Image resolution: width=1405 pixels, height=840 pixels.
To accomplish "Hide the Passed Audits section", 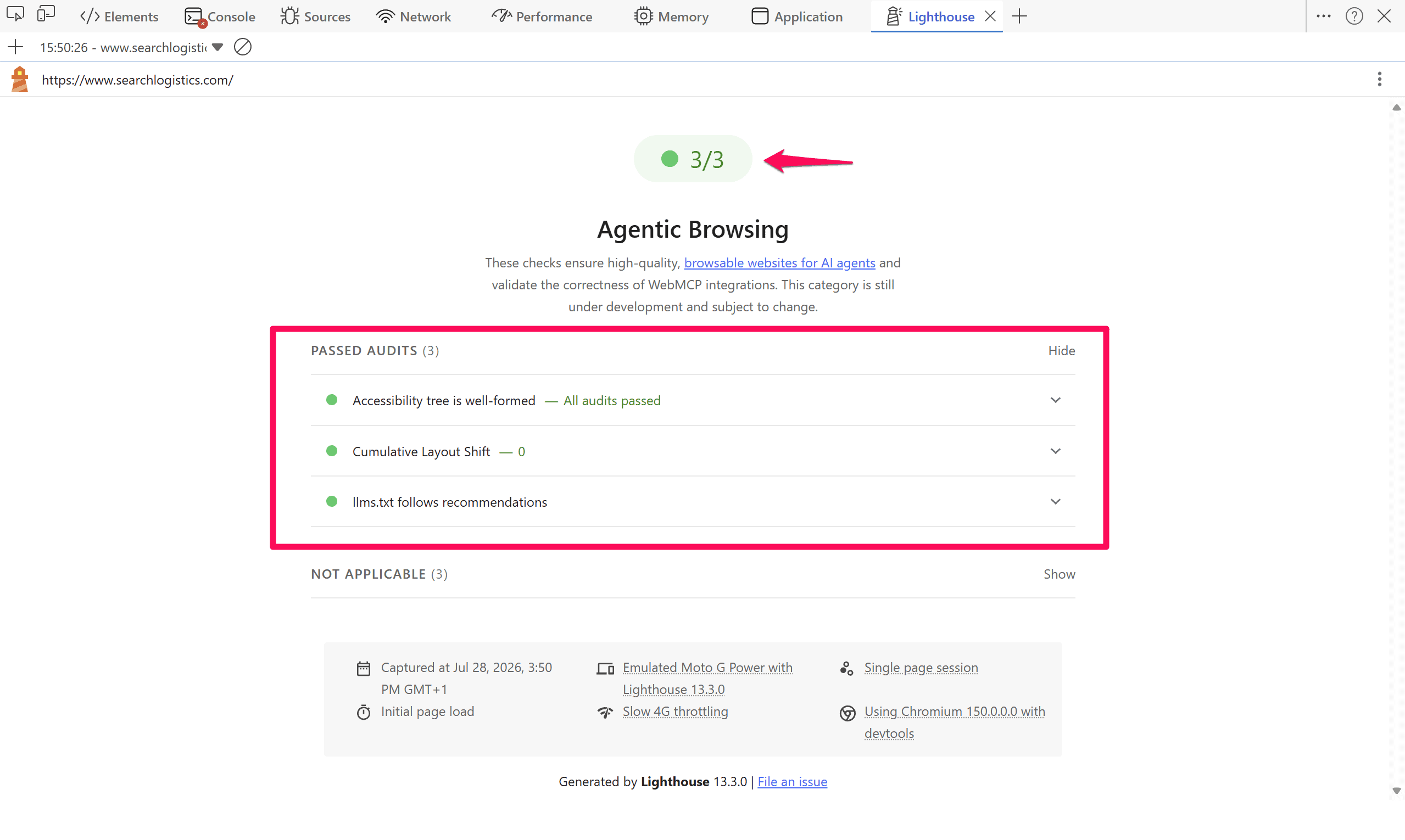I will click(1061, 350).
